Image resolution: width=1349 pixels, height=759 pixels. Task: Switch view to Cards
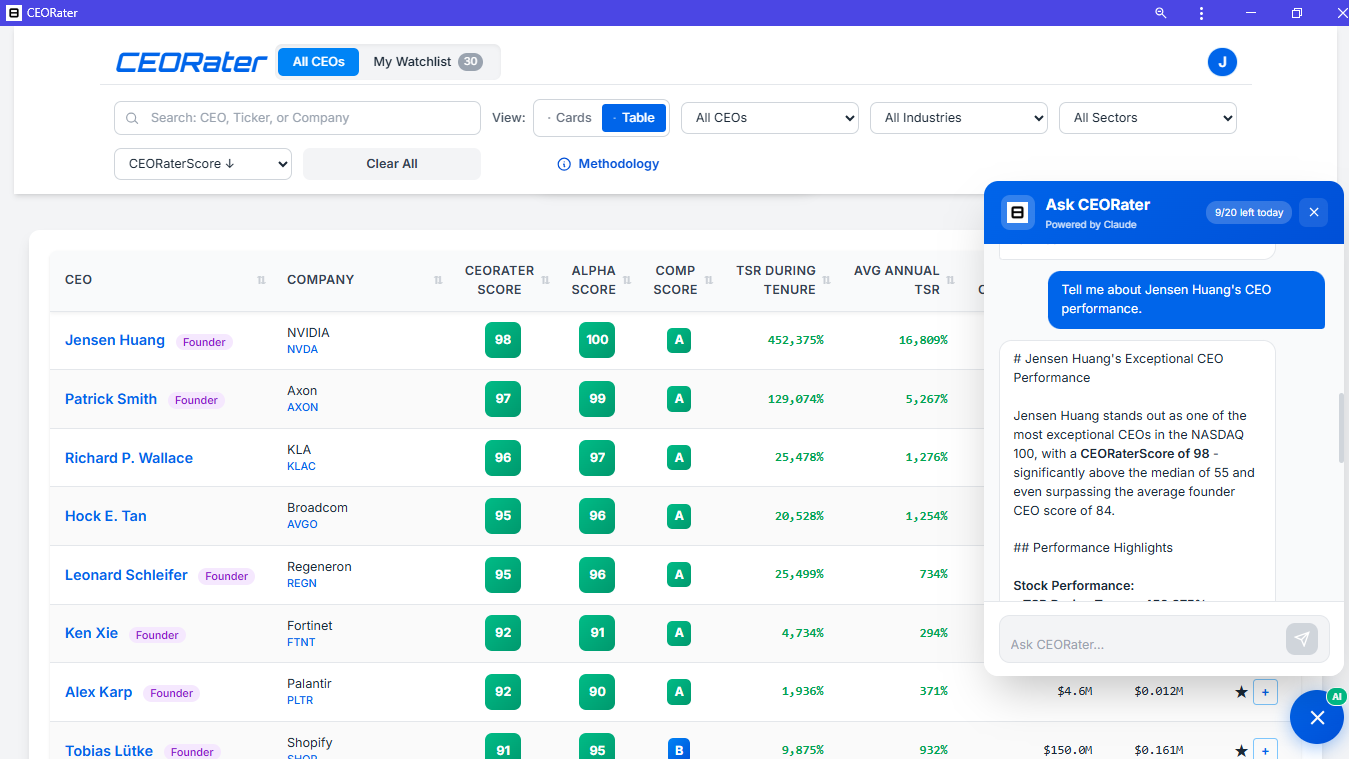(x=569, y=118)
